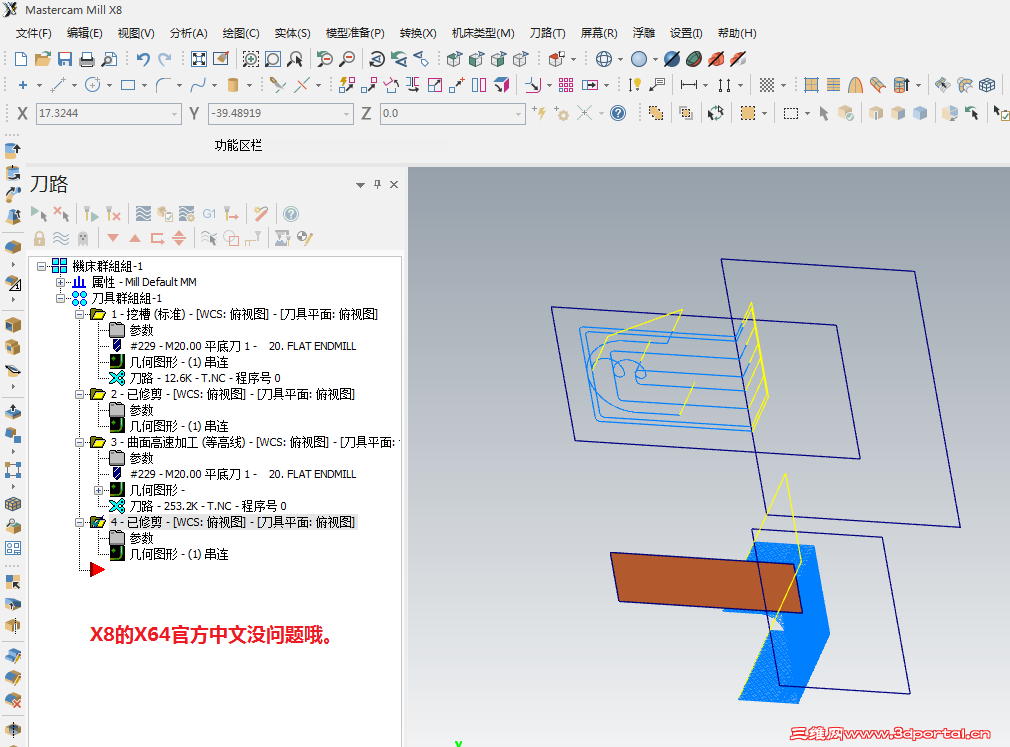Shaded blue sphere display icon
Viewport: 1010px width, 747px height.
(639, 59)
